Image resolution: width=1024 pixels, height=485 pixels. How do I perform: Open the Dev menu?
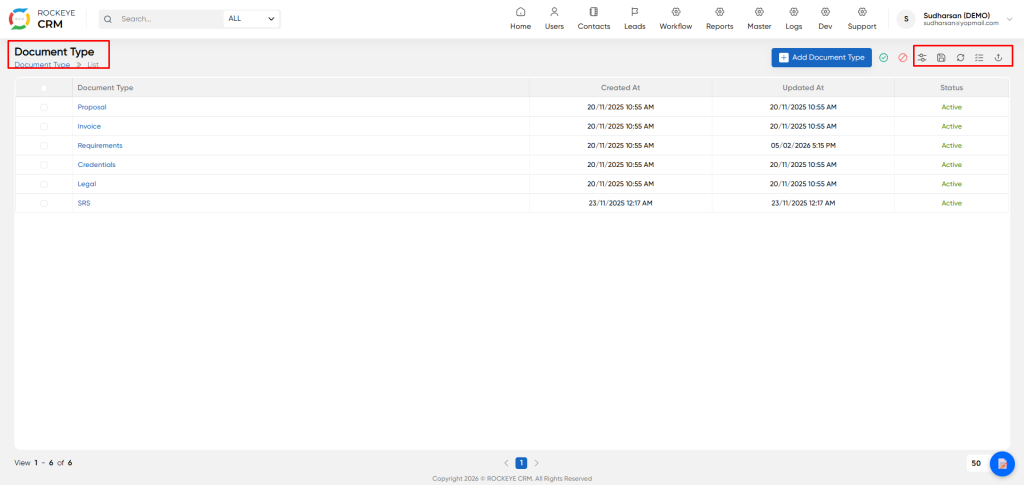[825, 19]
